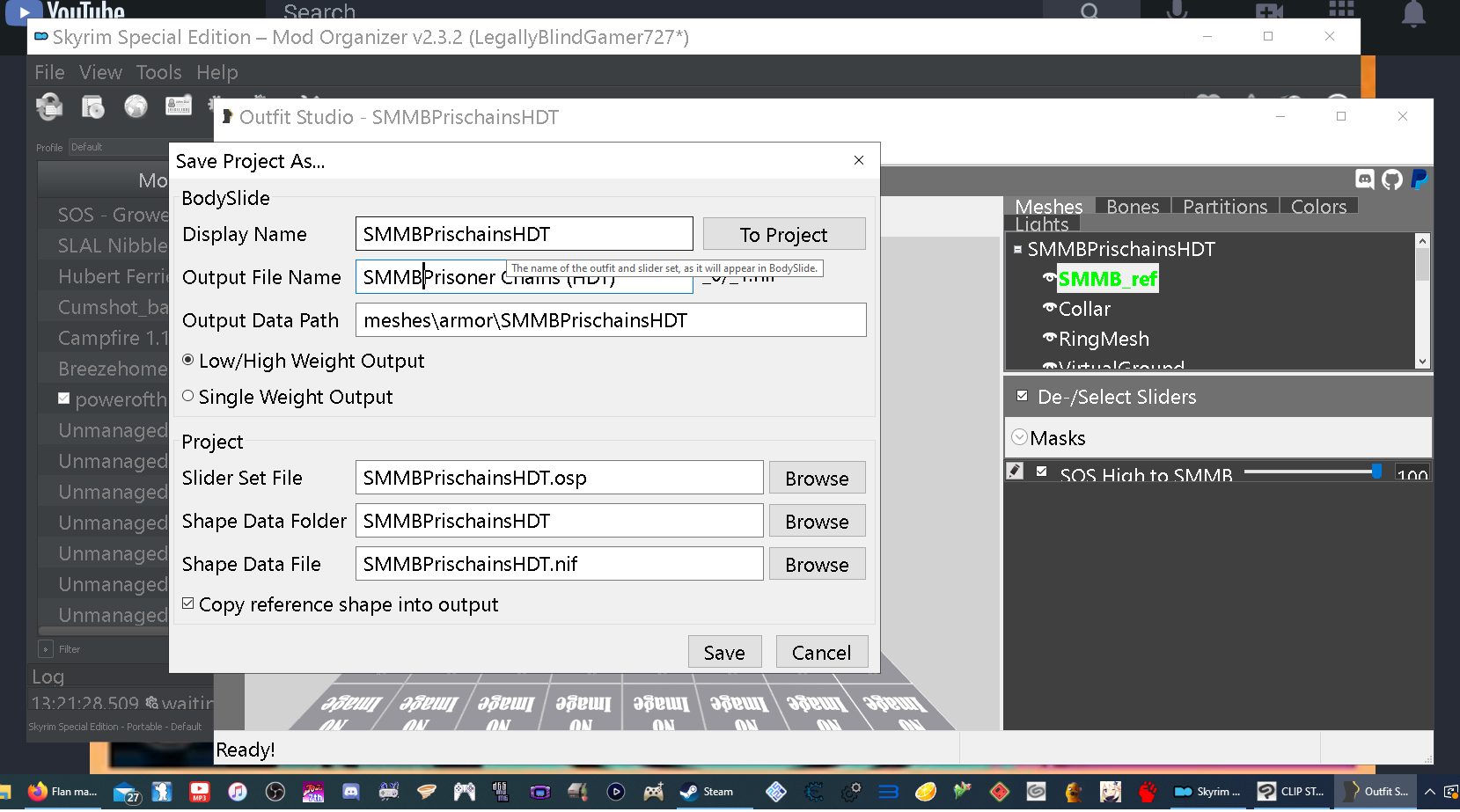Click the blue diamond taskbar icon
The image size is (1460, 812).
[776, 793]
